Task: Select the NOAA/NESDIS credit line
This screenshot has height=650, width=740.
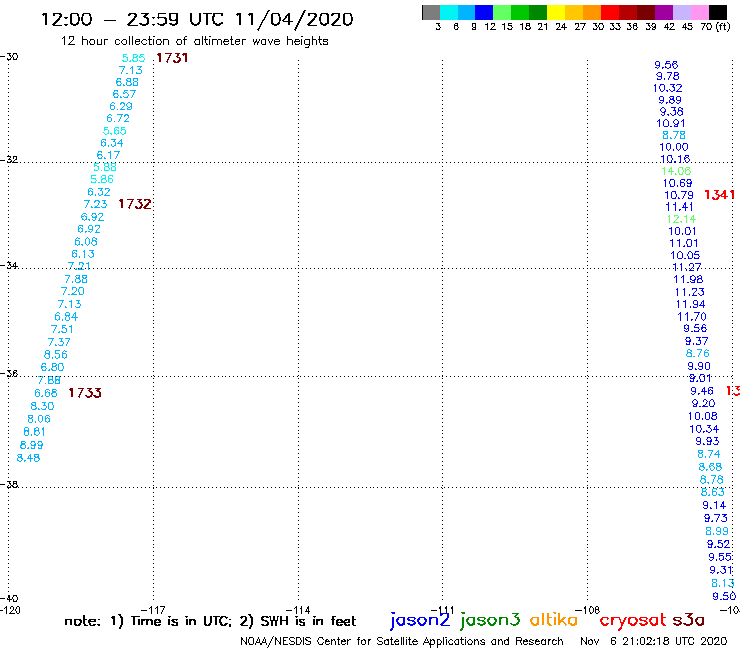Action: (402, 641)
